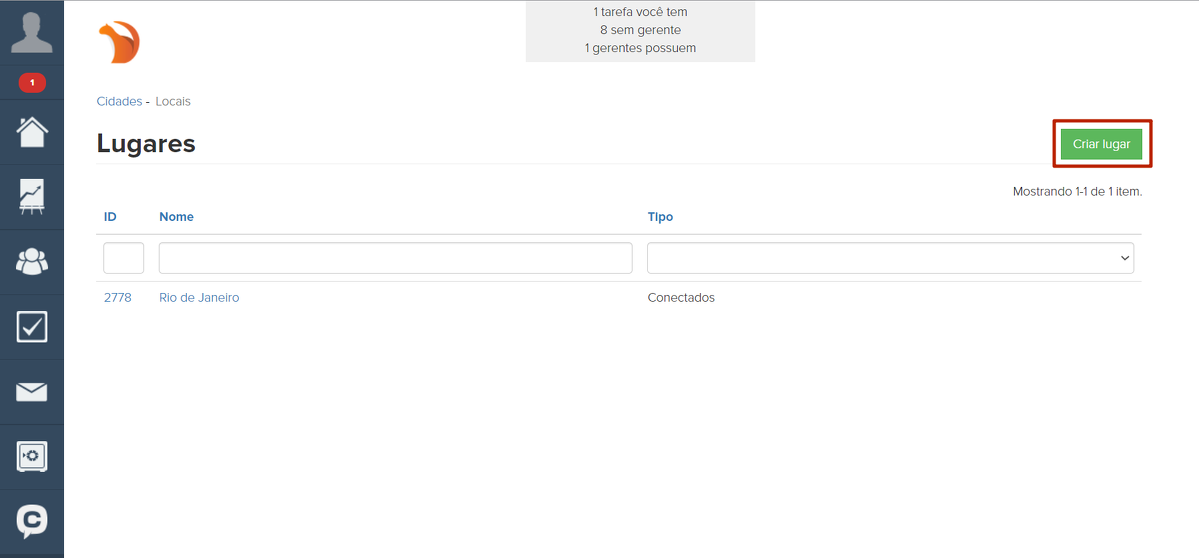Open the mail envelope icon
This screenshot has height=558, width=1199.
click(32, 392)
